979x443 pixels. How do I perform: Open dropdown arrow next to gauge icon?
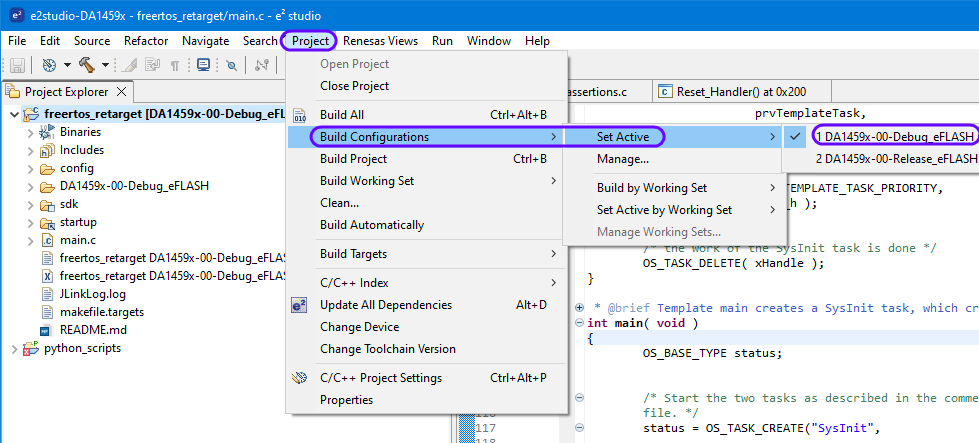(x=66, y=65)
